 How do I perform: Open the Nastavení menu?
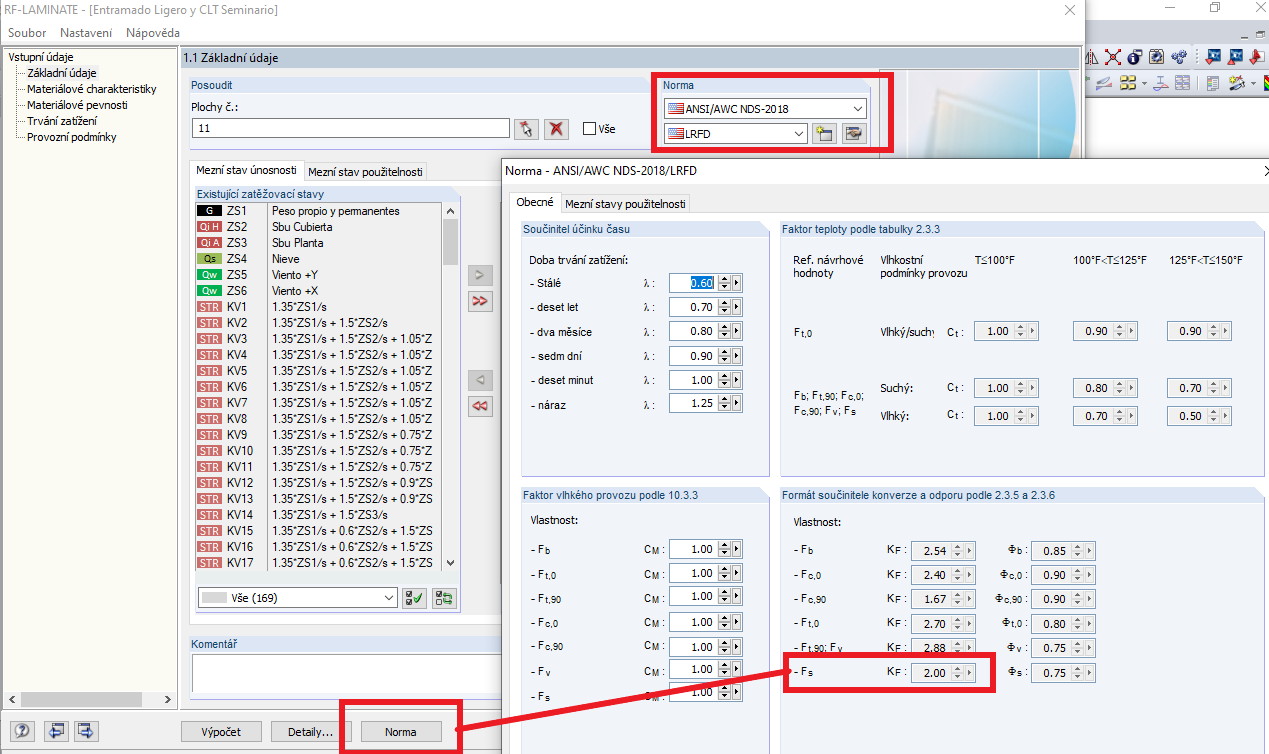(86, 33)
